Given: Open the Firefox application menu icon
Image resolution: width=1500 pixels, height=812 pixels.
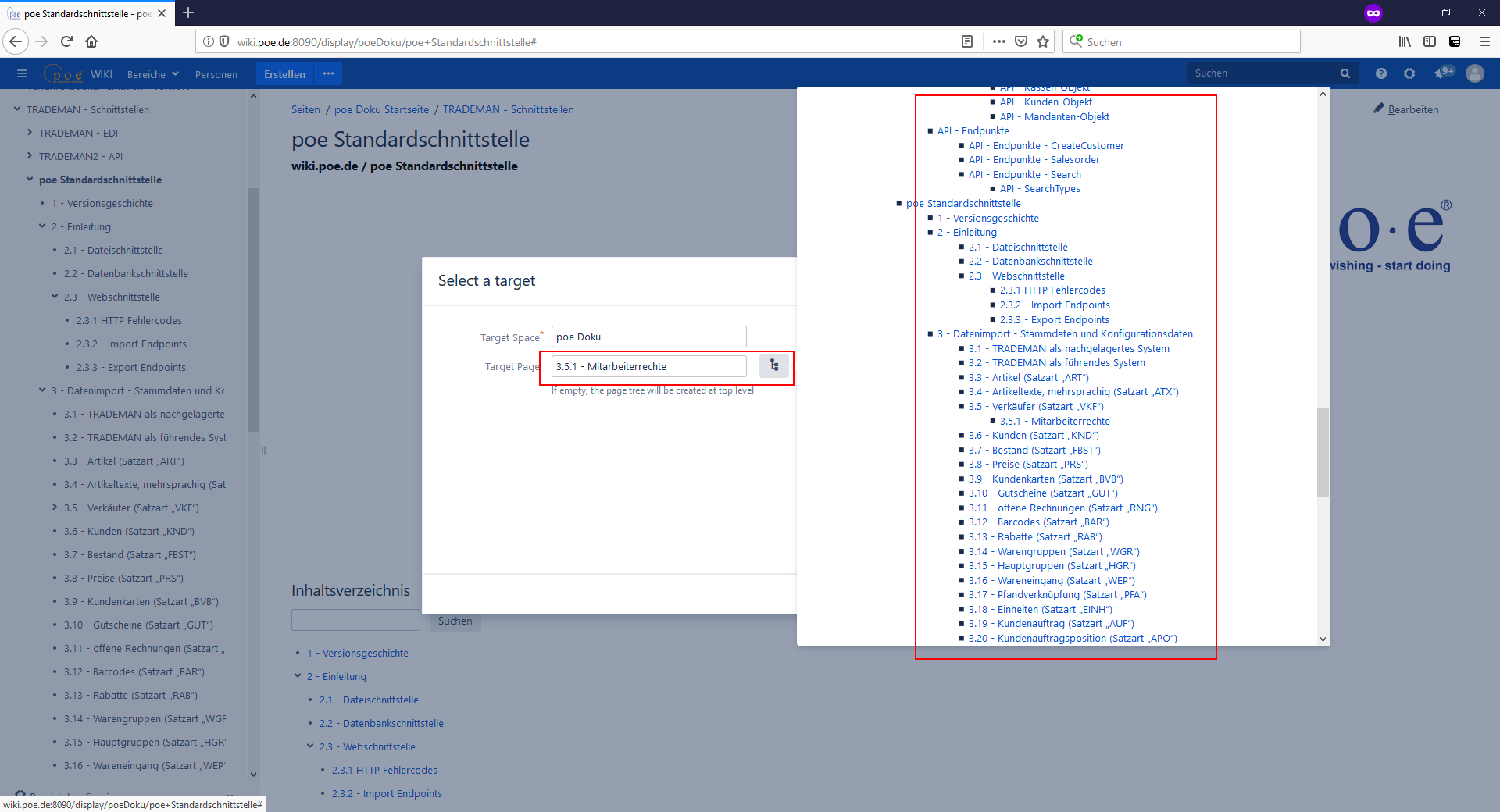Looking at the screenshot, I should coord(1485,42).
